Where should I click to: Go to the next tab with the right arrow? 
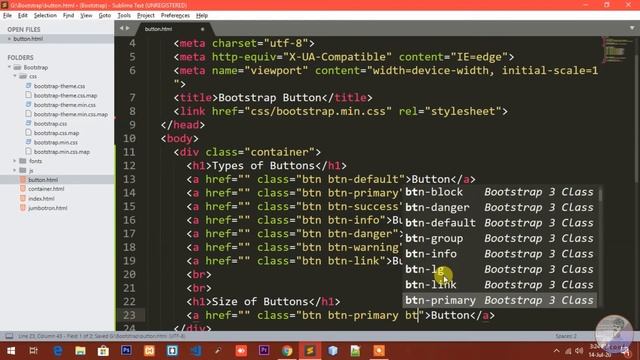[x=128, y=29]
